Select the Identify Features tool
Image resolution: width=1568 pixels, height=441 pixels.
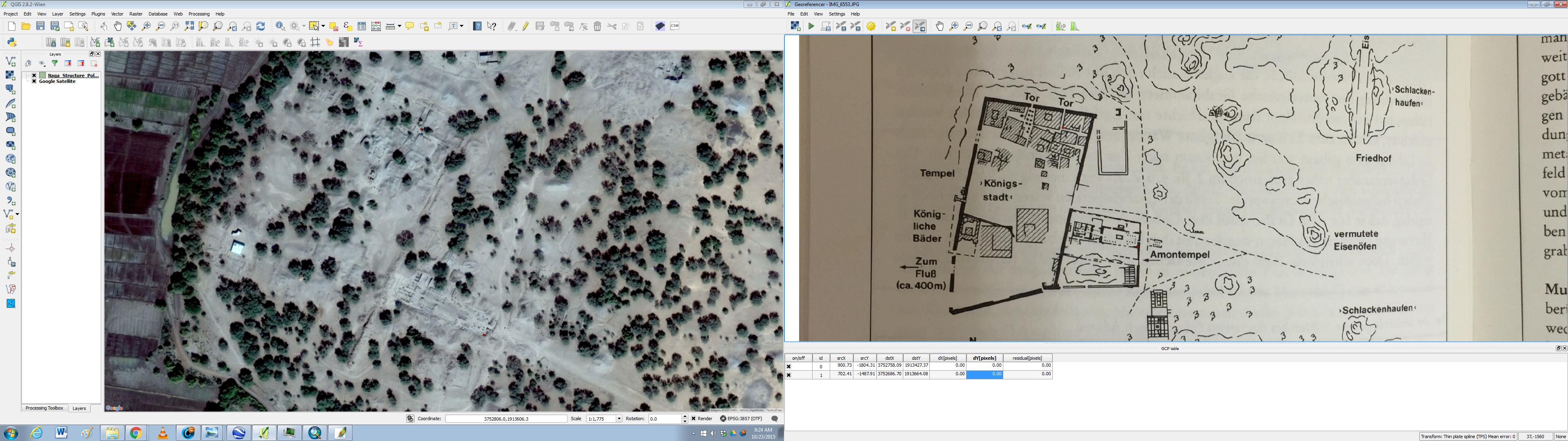tap(280, 26)
